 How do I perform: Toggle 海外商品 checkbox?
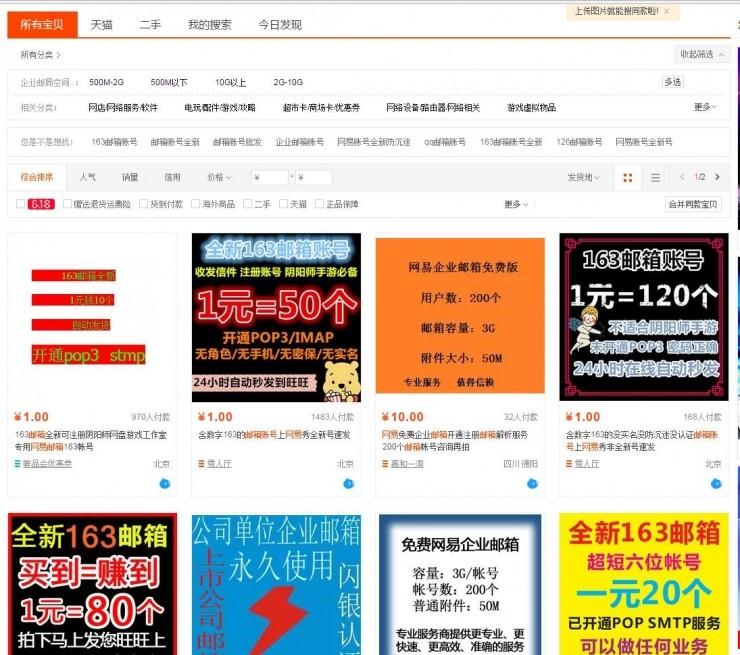click(x=195, y=204)
